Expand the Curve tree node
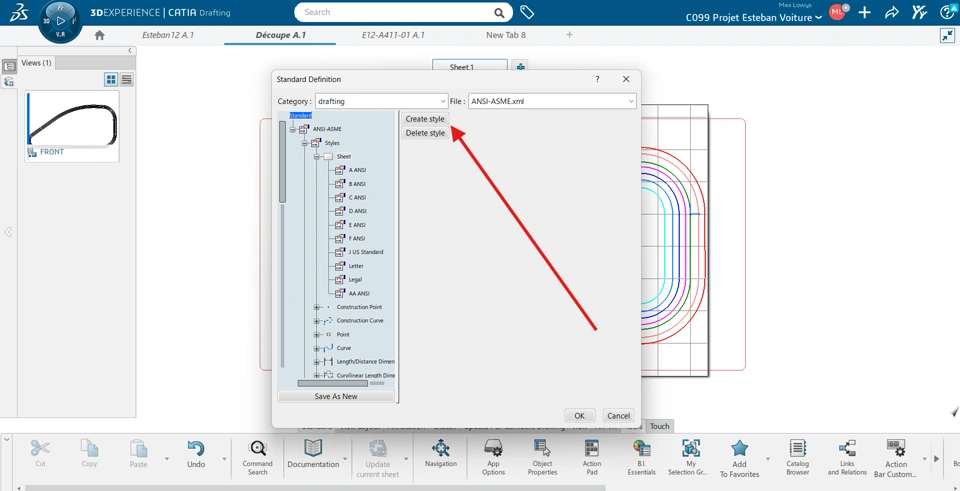 pos(317,348)
